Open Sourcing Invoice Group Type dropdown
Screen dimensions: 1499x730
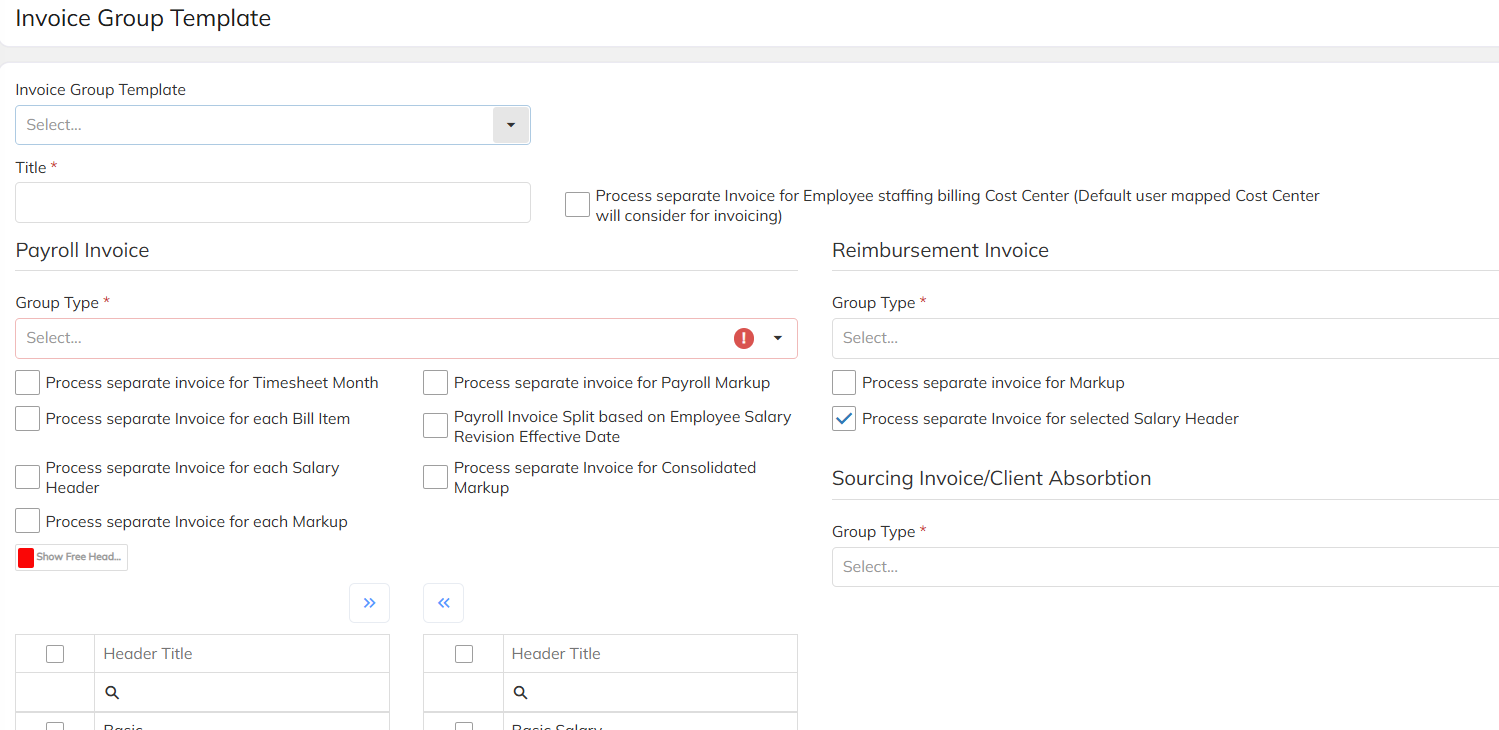point(1160,567)
